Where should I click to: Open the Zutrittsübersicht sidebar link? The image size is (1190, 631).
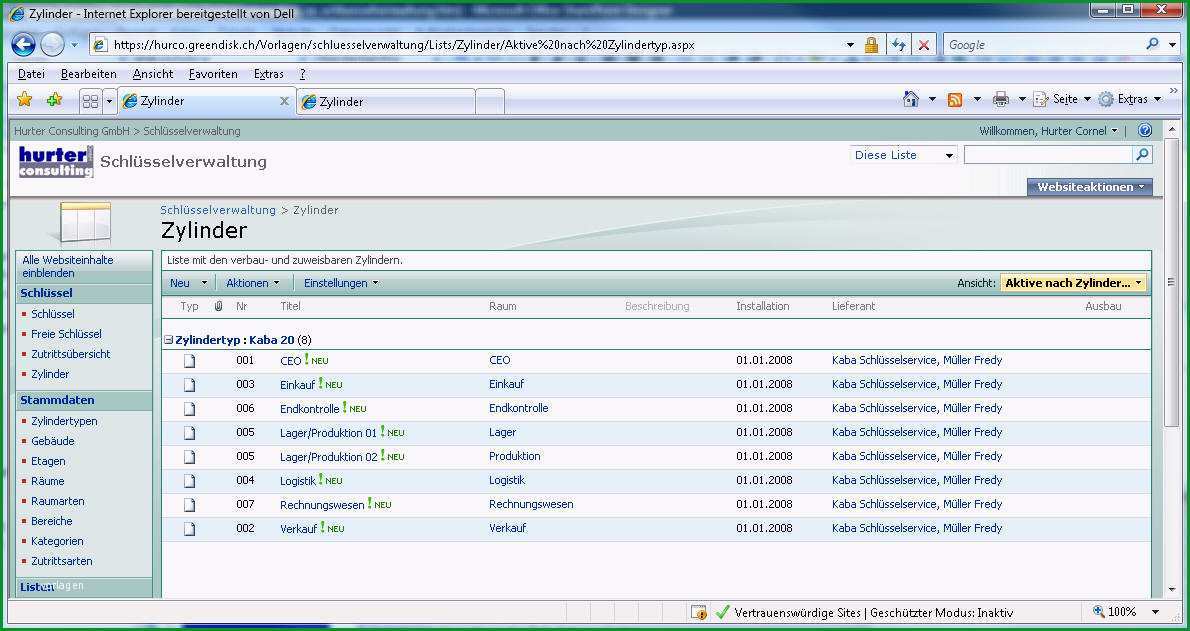[71, 354]
